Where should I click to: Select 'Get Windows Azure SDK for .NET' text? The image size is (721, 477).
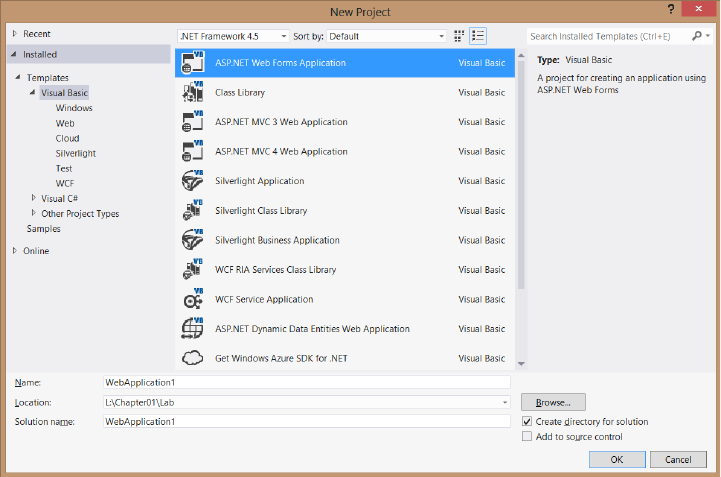(x=281, y=358)
